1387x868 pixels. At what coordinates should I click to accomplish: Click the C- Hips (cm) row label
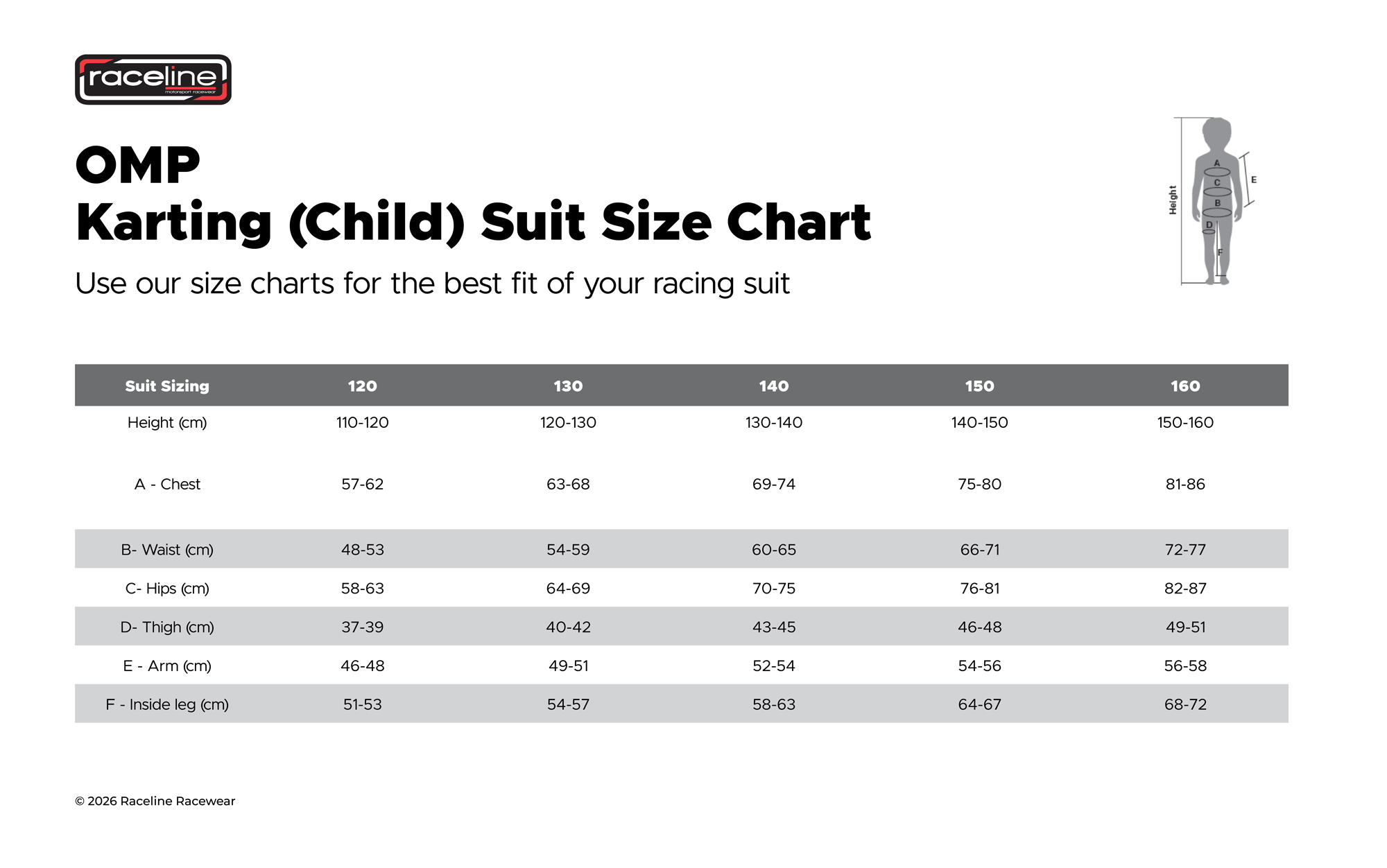pos(167,589)
